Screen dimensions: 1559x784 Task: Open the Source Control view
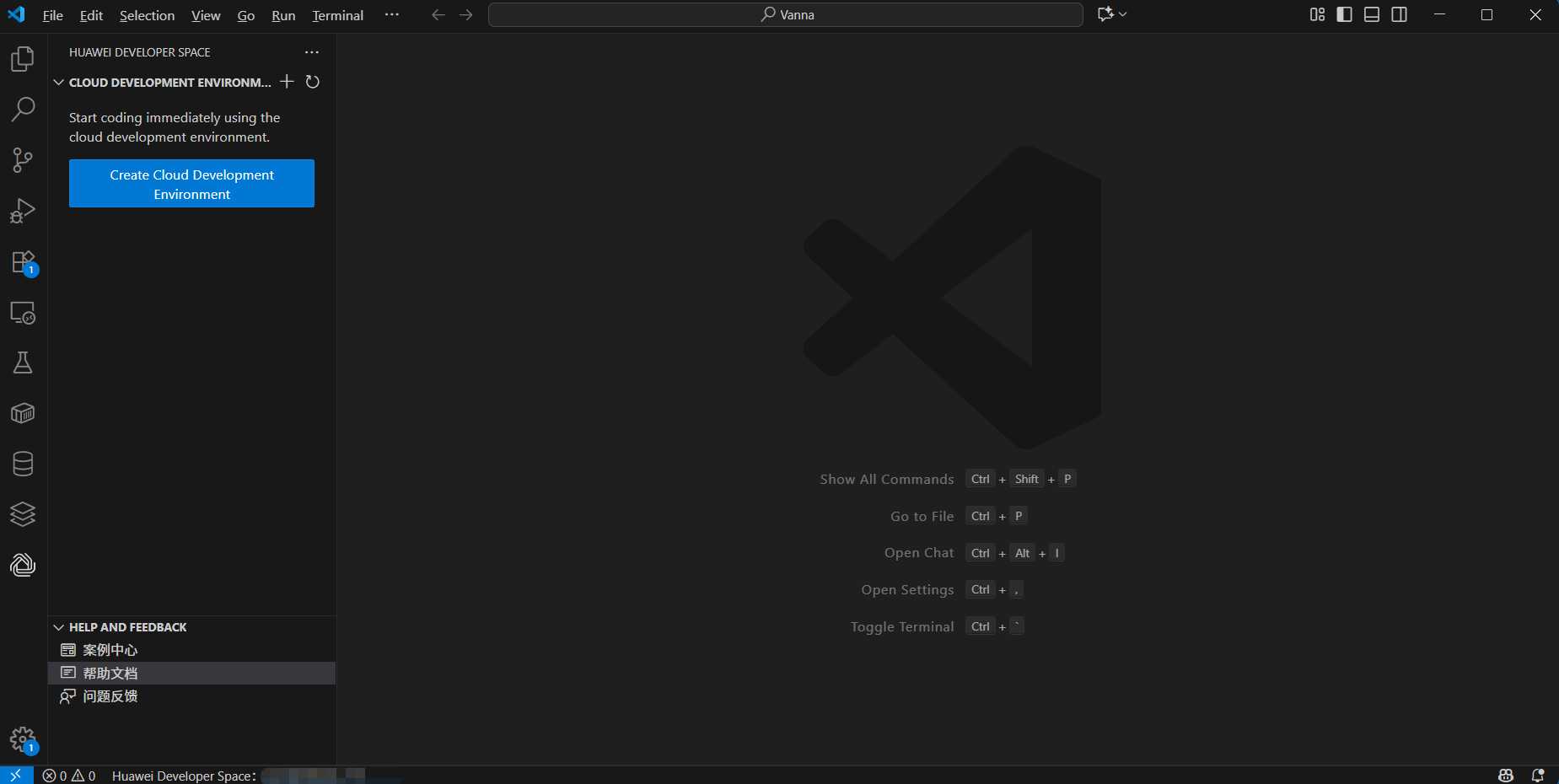pos(23,160)
